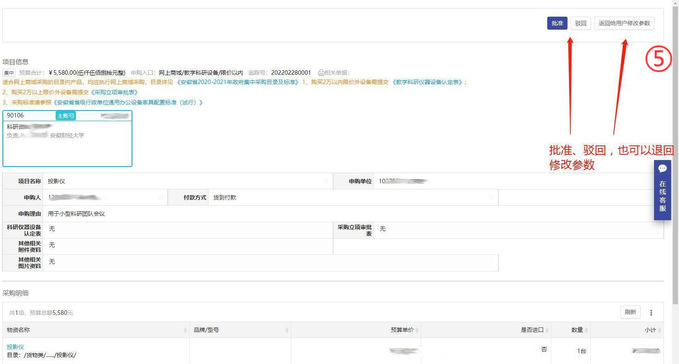
Task: Click 共1项 预算总额5,580元 summary text
Action: pos(41,312)
